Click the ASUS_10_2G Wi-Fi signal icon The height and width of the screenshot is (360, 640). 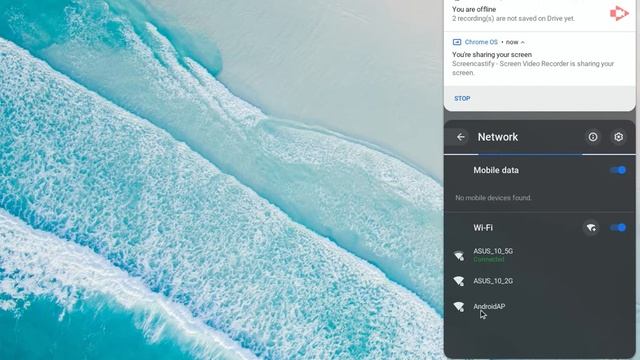[459, 281]
